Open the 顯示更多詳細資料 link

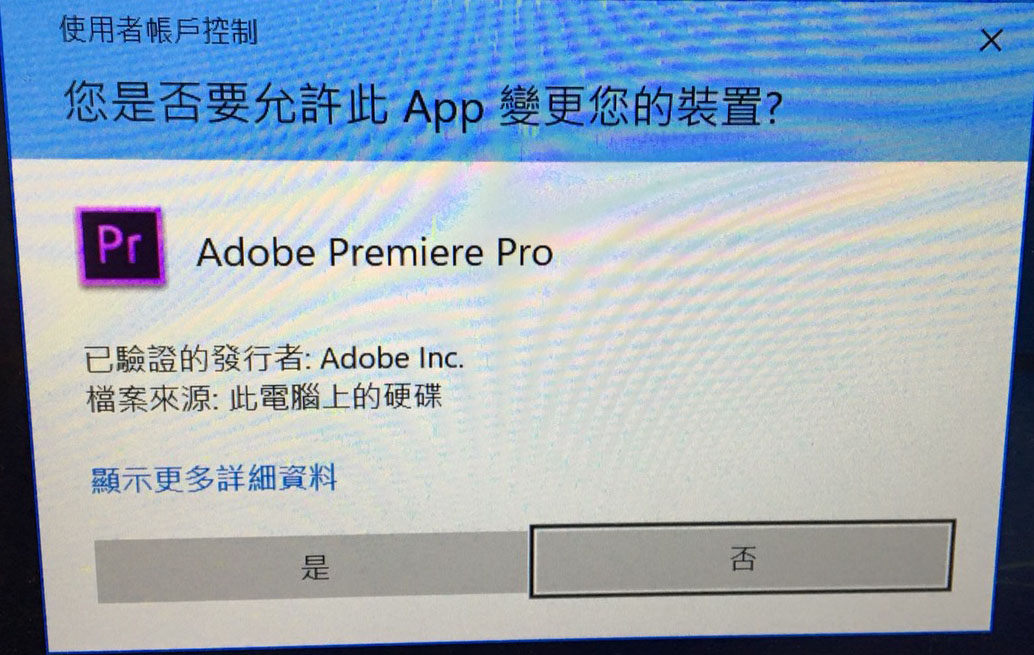click(x=214, y=478)
